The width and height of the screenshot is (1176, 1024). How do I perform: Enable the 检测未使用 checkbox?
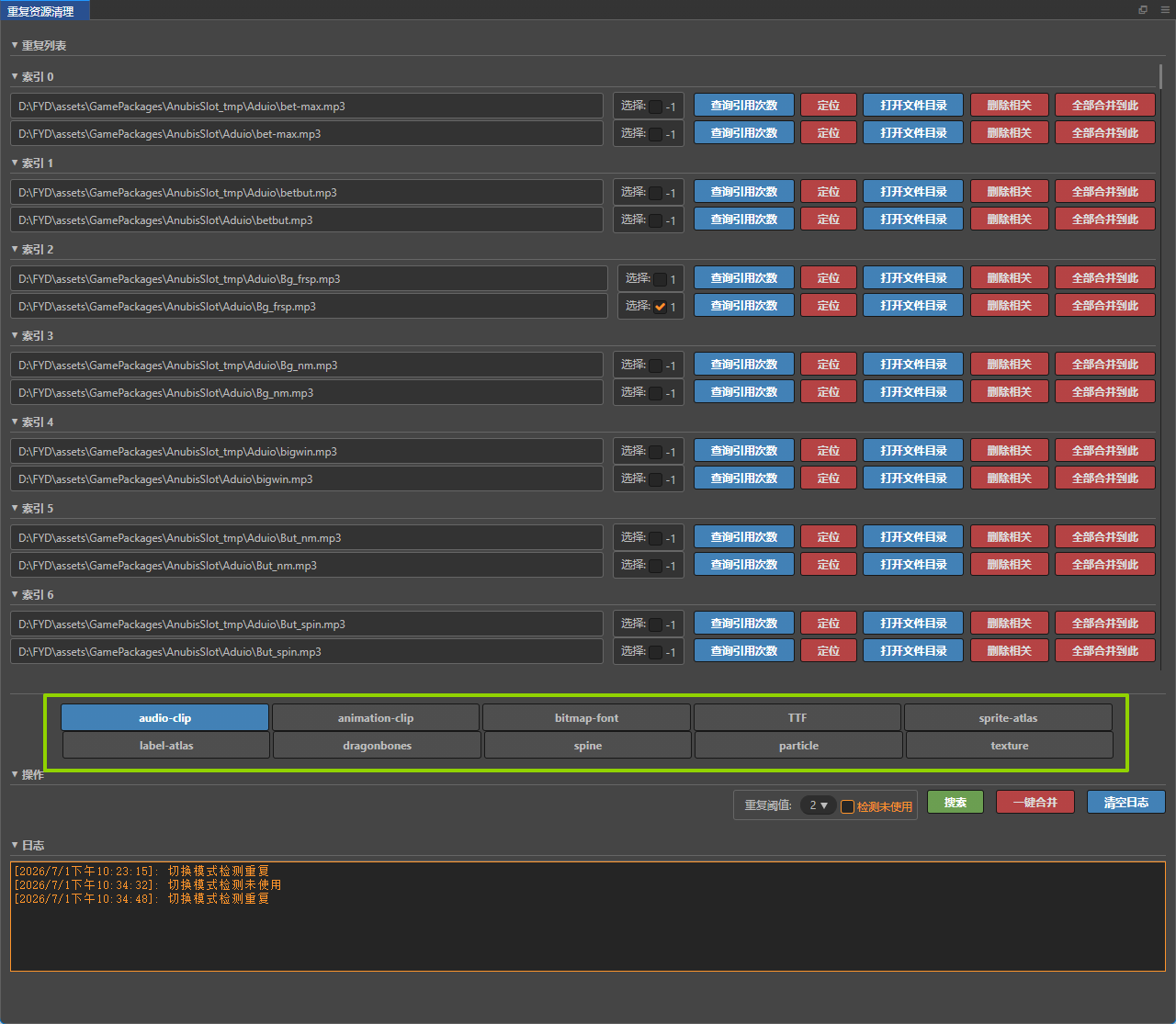click(848, 806)
